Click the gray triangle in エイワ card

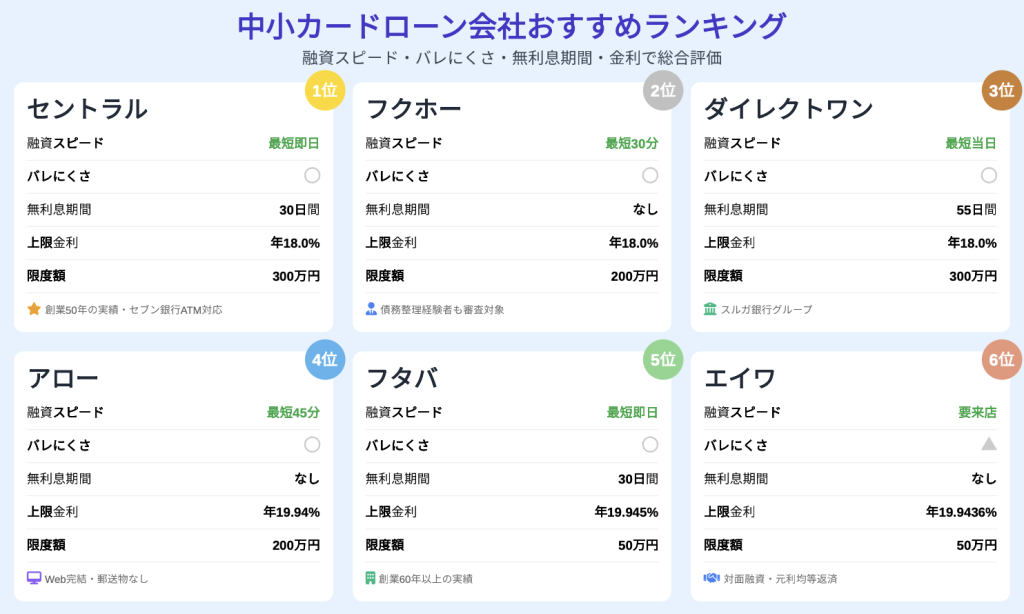pyautogui.click(x=989, y=444)
